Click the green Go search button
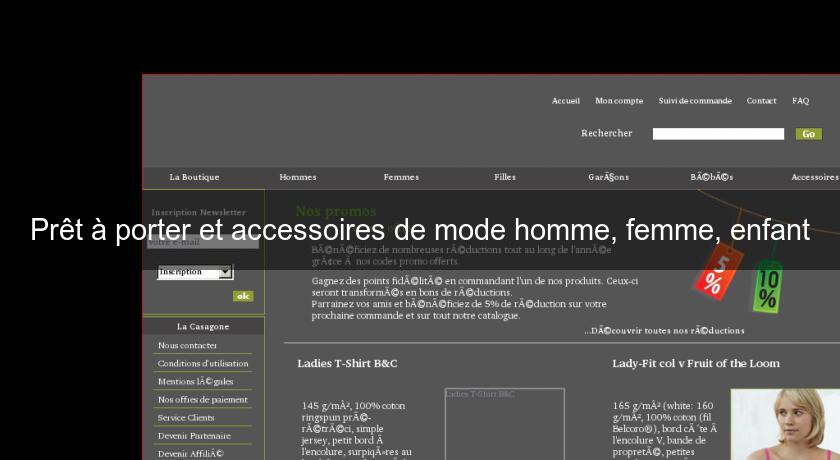The height and width of the screenshot is (460, 840). tap(808, 134)
